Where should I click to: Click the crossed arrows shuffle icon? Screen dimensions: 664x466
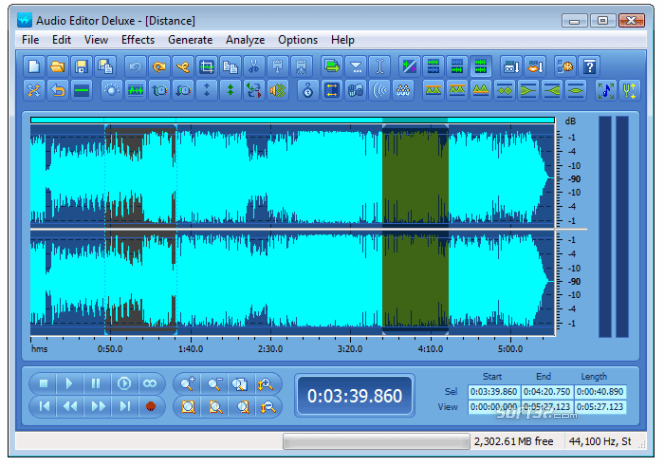click(x=34, y=90)
